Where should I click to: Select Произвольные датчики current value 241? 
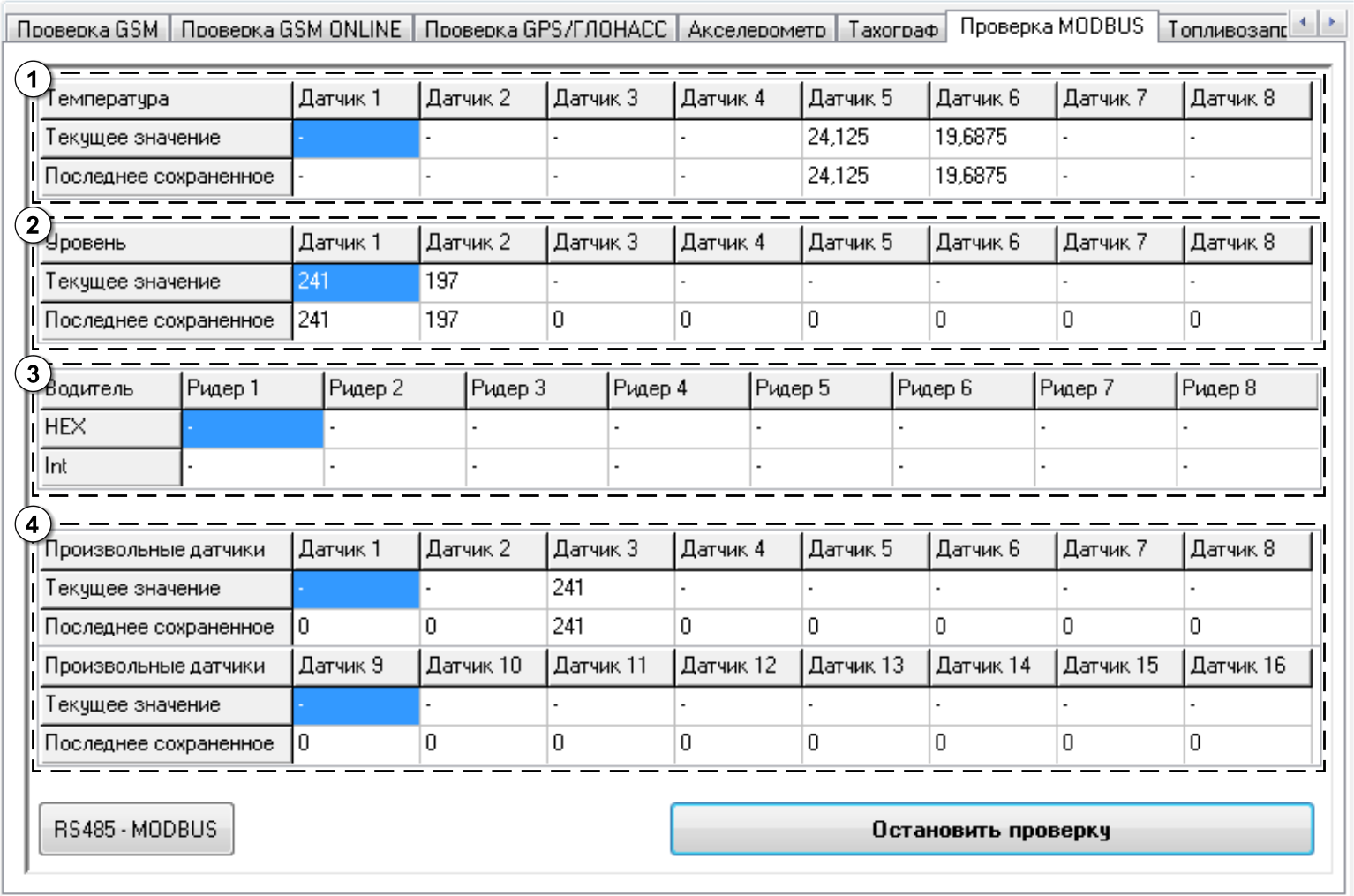[x=611, y=588]
